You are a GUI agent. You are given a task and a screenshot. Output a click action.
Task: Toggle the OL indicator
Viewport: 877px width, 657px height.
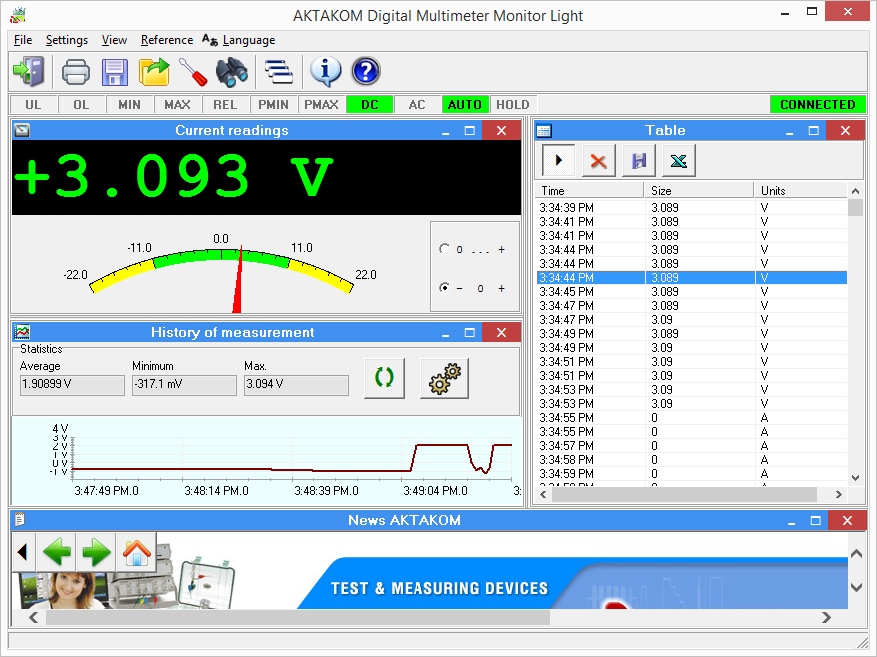tap(81, 105)
